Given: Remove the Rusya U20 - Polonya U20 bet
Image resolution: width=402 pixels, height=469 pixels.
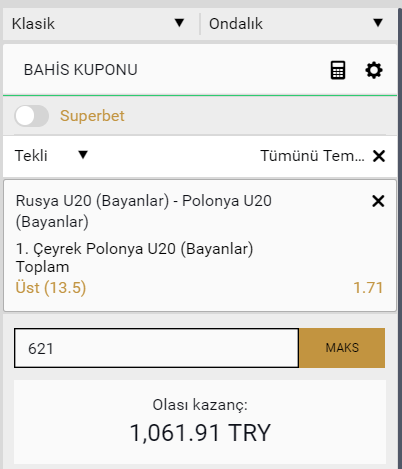Looking at the screenshot, I should tap(378, 201).
